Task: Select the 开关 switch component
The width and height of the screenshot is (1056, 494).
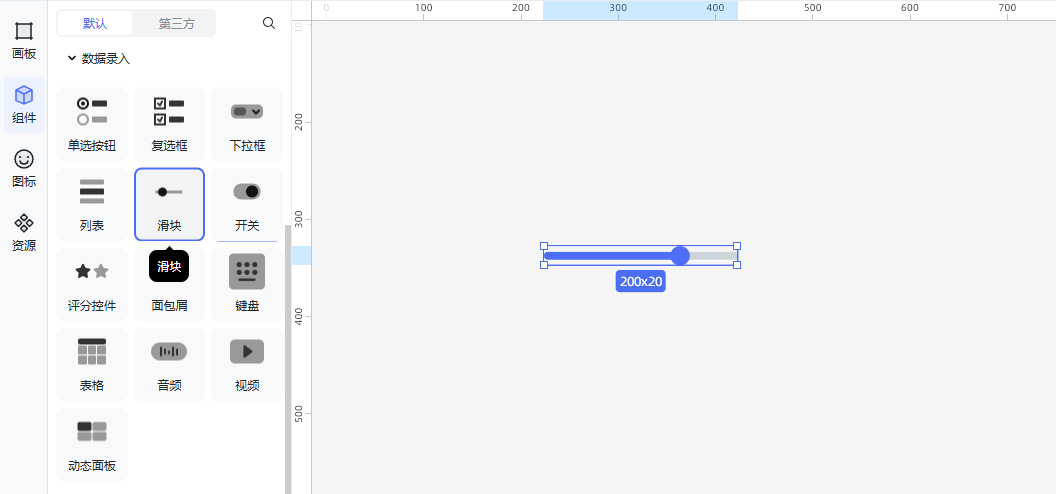Action: click(x=247, y=204)
